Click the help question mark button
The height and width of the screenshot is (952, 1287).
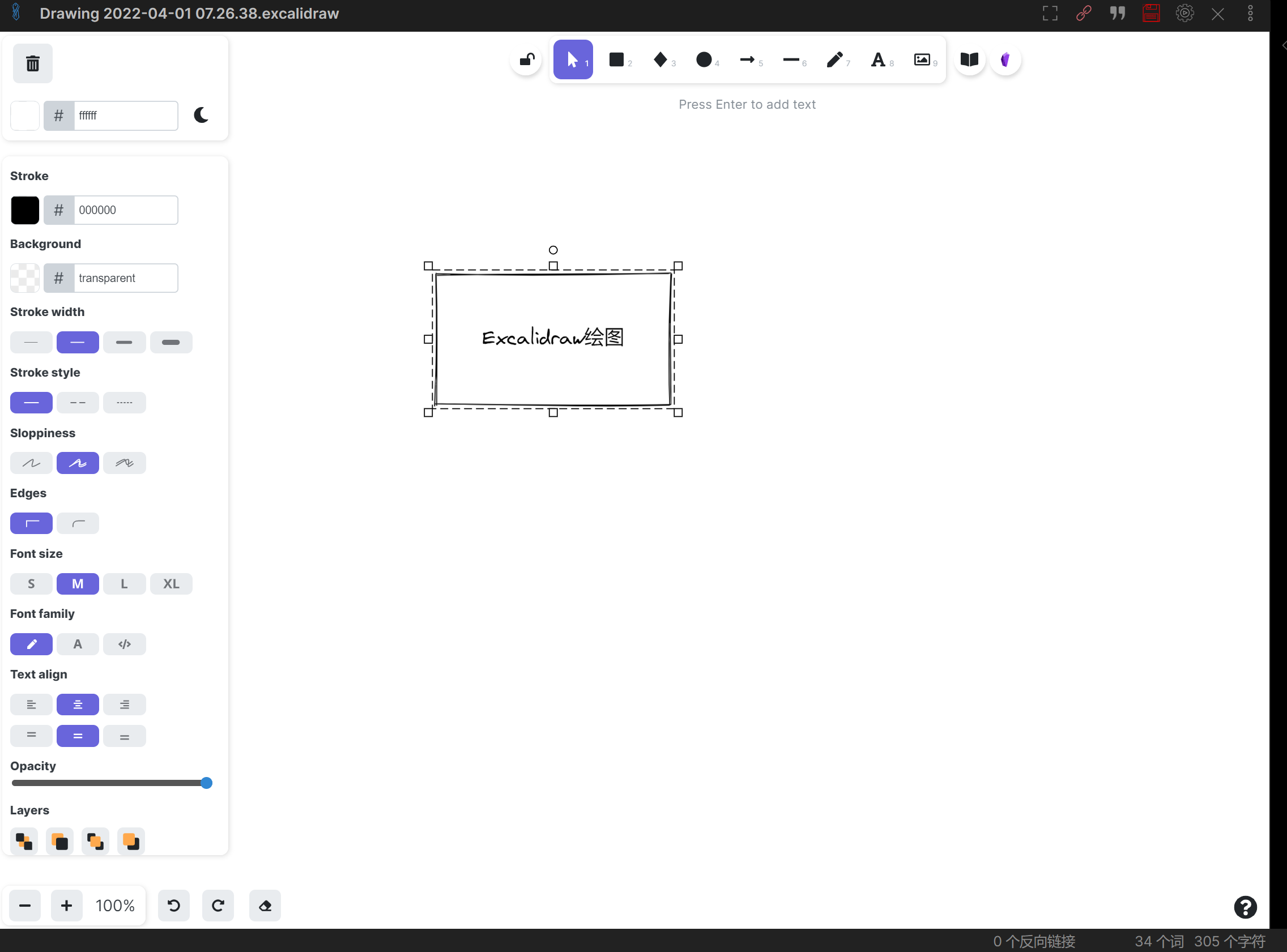pos(1245,907)
